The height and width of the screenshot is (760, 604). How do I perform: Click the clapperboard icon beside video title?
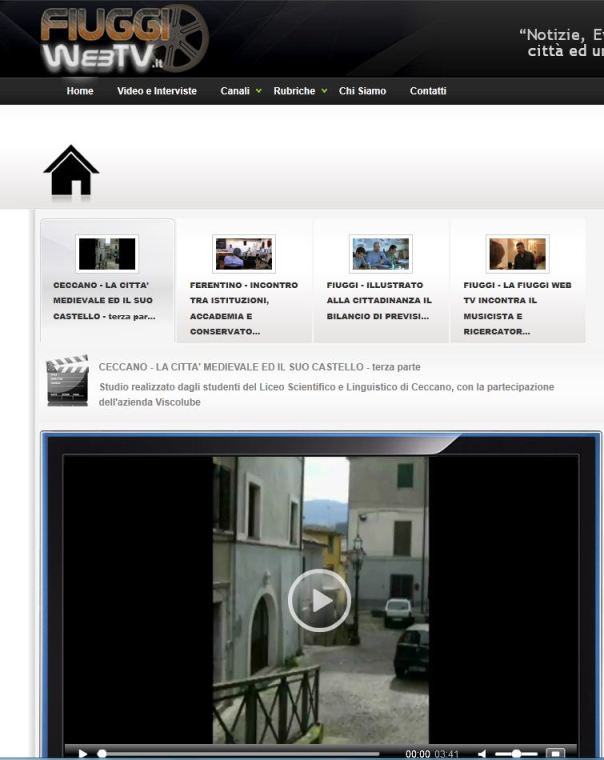pos(67,380)
